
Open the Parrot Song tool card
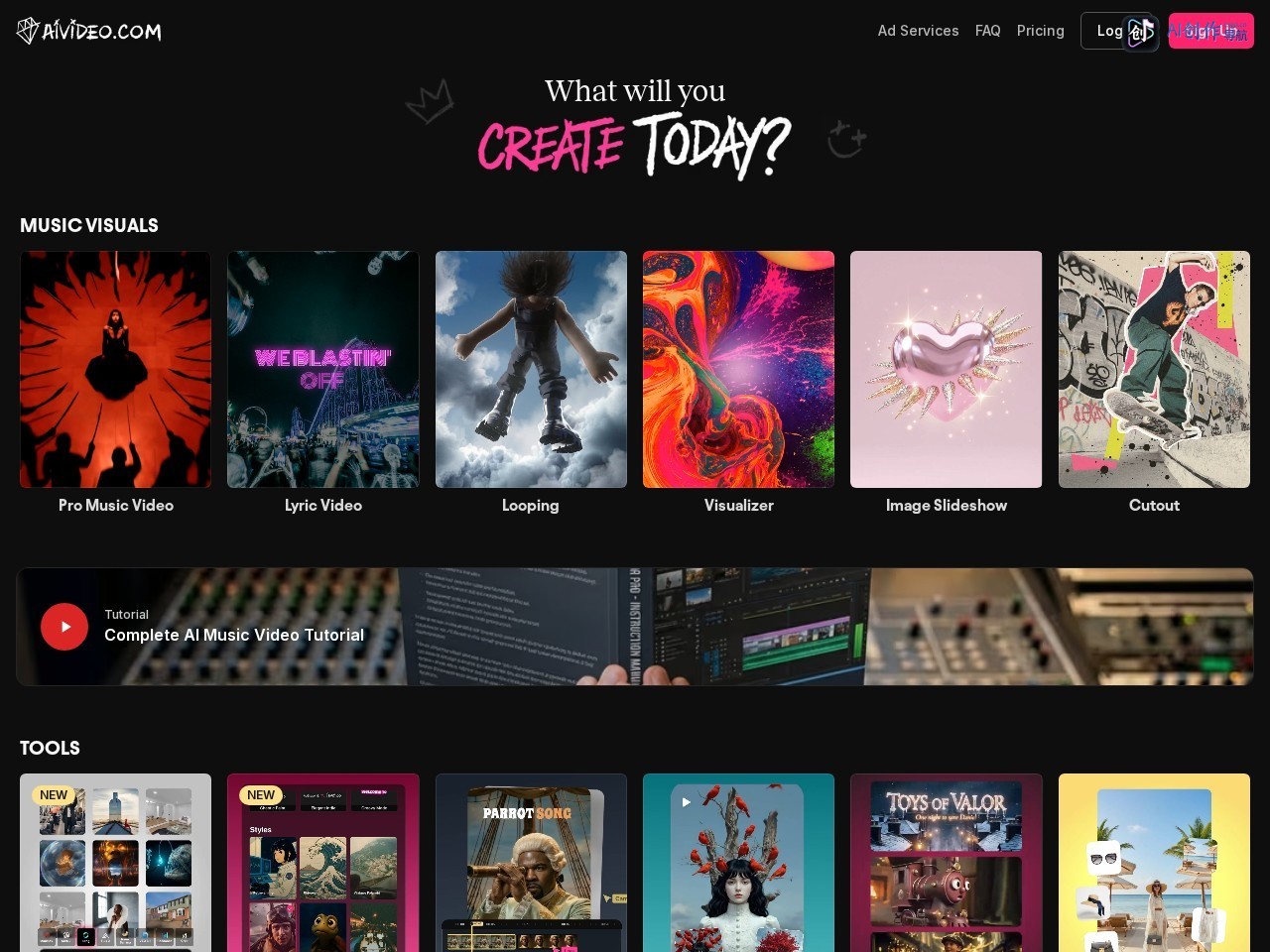[x=531, y=863]
